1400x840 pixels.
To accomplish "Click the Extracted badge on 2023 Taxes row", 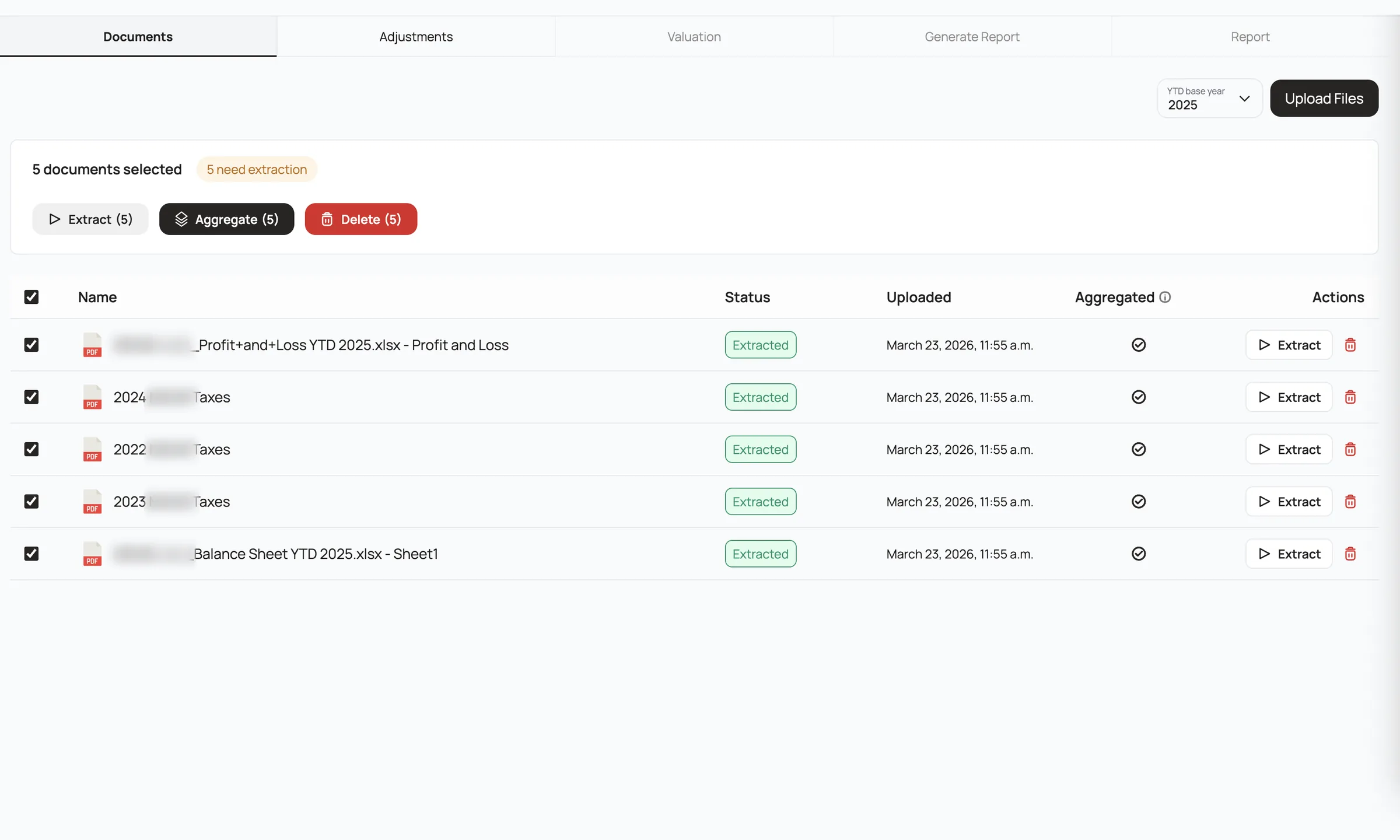I will coord(761,501).
